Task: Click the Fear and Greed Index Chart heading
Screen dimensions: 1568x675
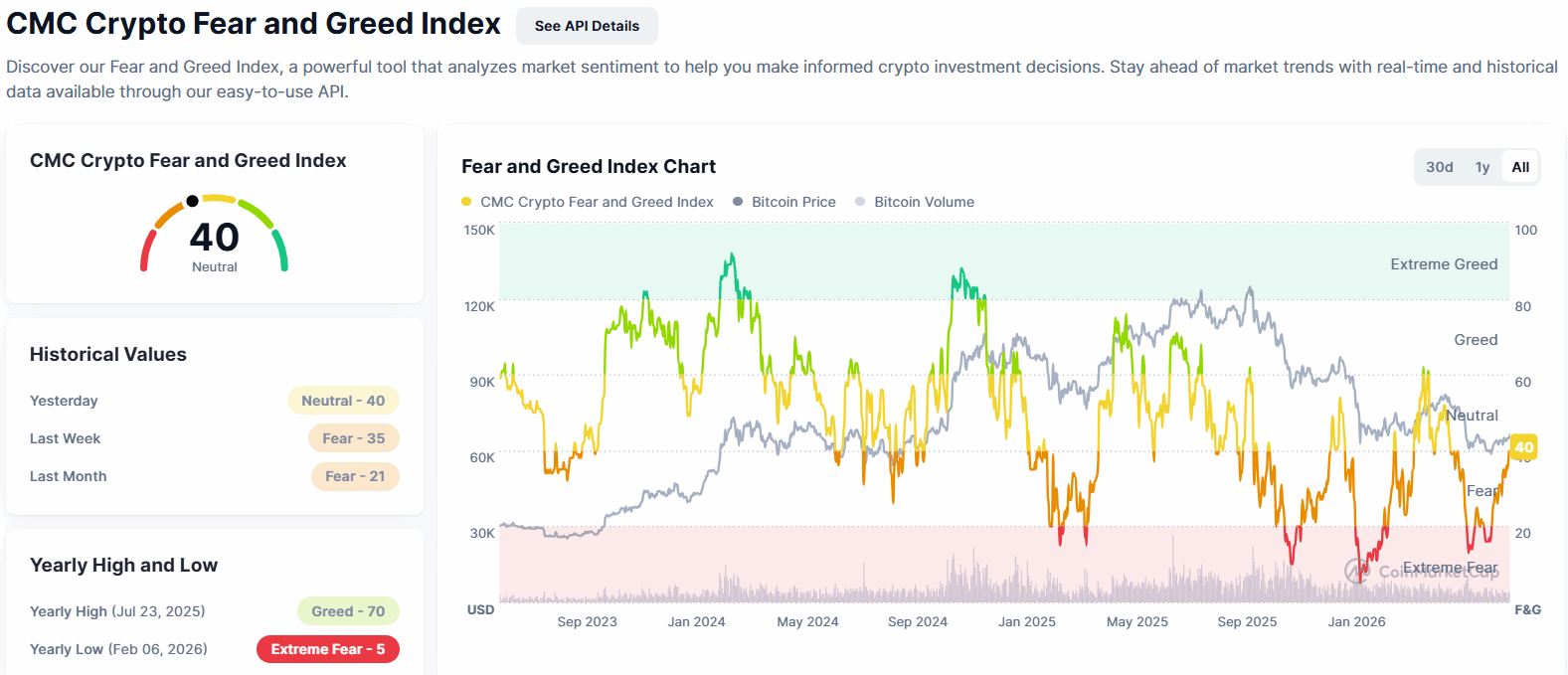Action: [x=589, y=167]
